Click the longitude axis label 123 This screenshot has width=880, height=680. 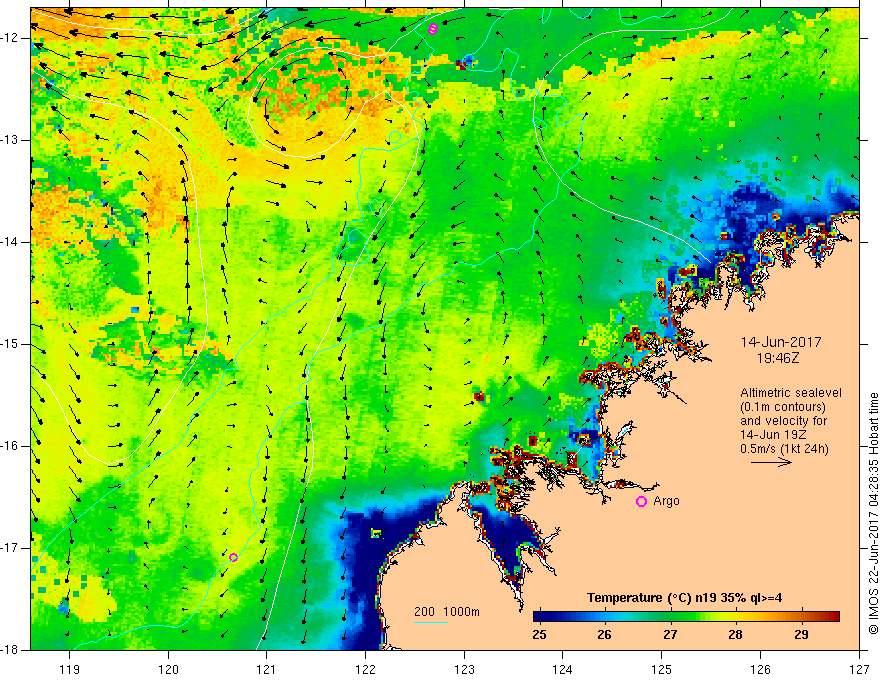pos(464,669)
